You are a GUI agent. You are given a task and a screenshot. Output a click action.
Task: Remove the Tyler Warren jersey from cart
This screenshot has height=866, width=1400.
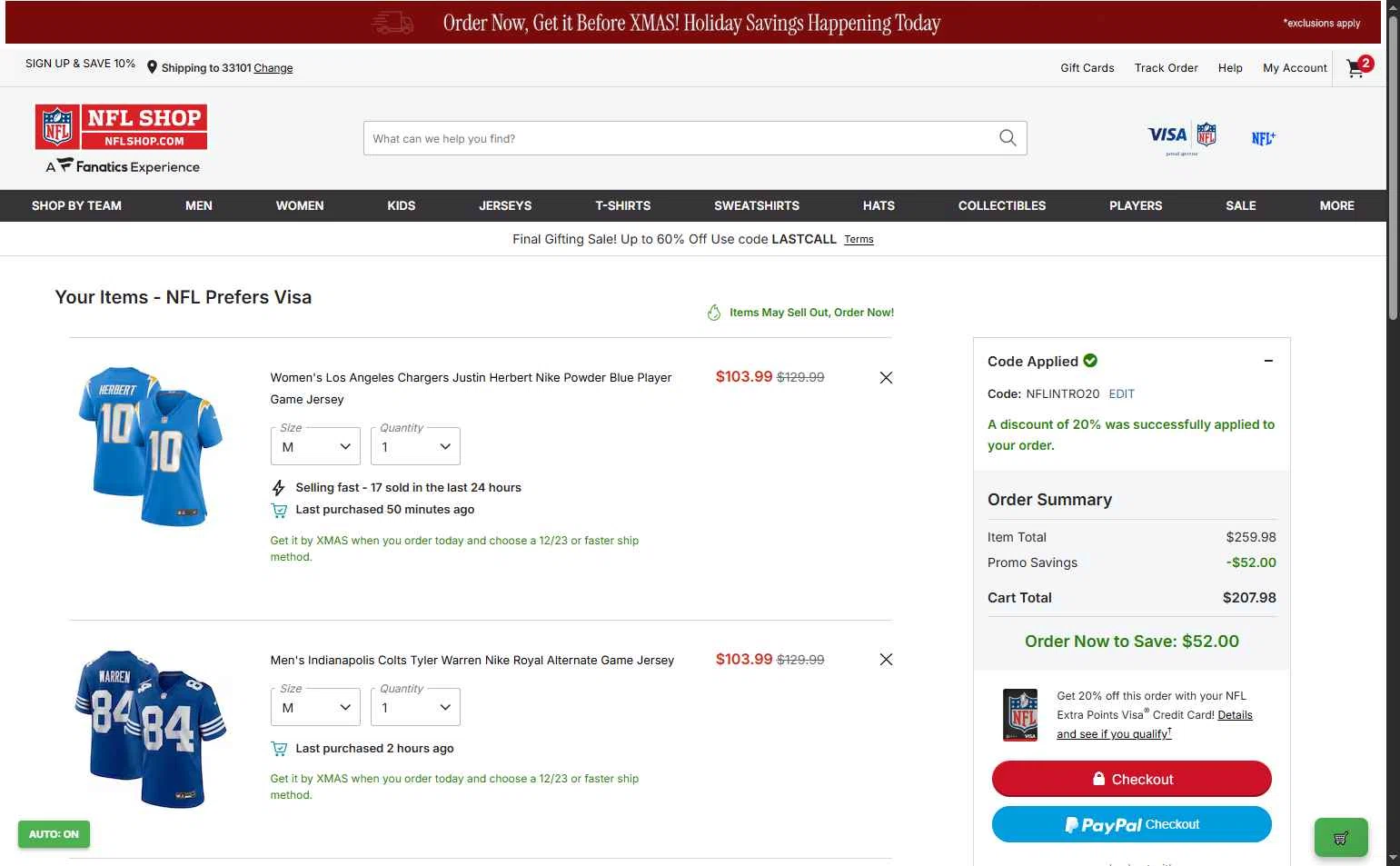[886, 660]
